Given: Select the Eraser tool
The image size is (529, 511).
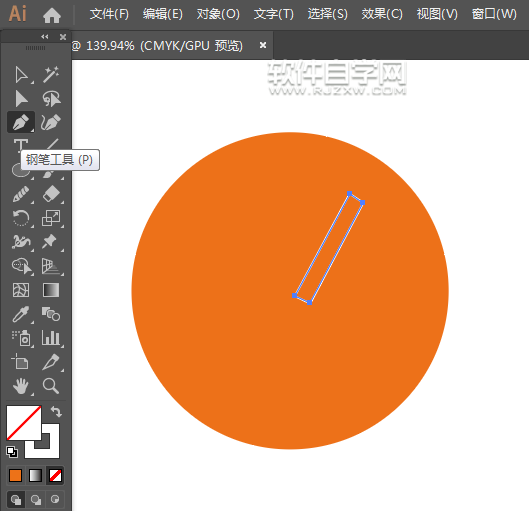Looking at the screenshot, I should click(51, 194).
